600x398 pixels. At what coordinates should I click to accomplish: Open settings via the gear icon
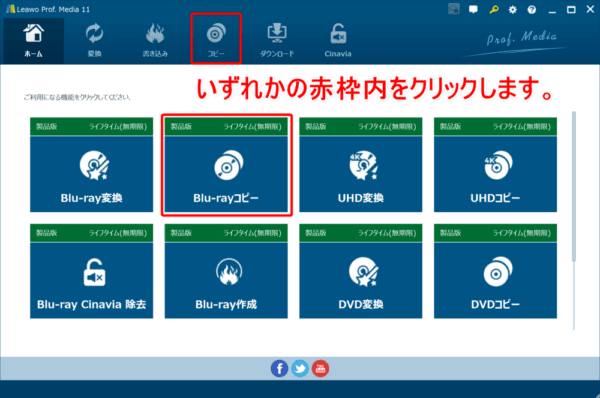513,10
